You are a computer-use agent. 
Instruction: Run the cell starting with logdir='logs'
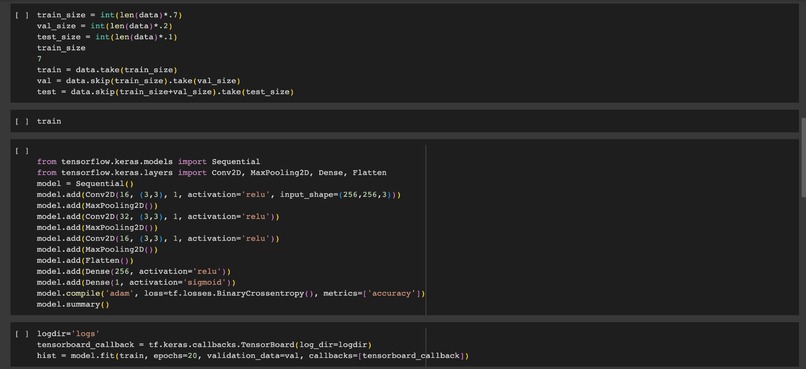22,334
